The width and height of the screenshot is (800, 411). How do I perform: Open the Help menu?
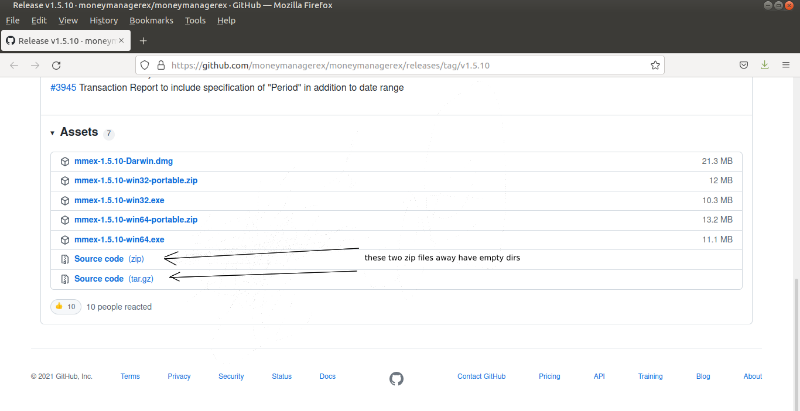coord(226,20)
